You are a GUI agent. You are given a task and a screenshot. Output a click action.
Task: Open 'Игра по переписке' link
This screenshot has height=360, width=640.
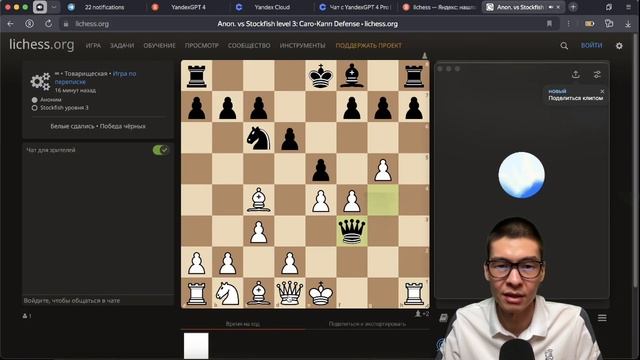click(96, 78)
